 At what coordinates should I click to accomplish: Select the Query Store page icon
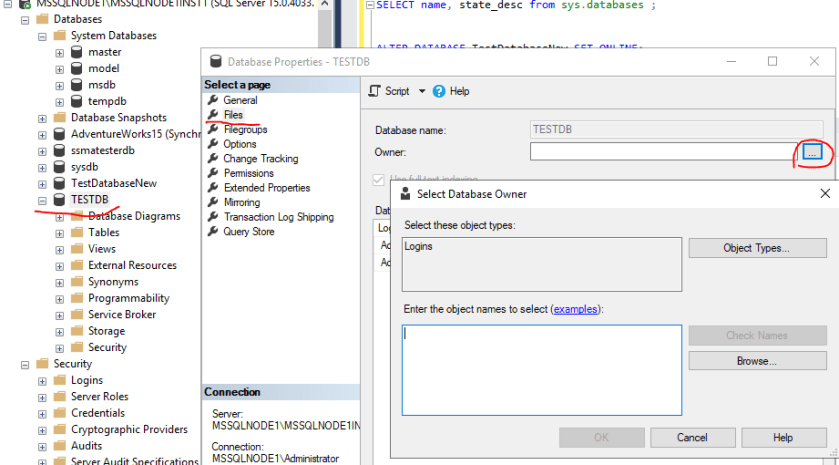[212, 232]
